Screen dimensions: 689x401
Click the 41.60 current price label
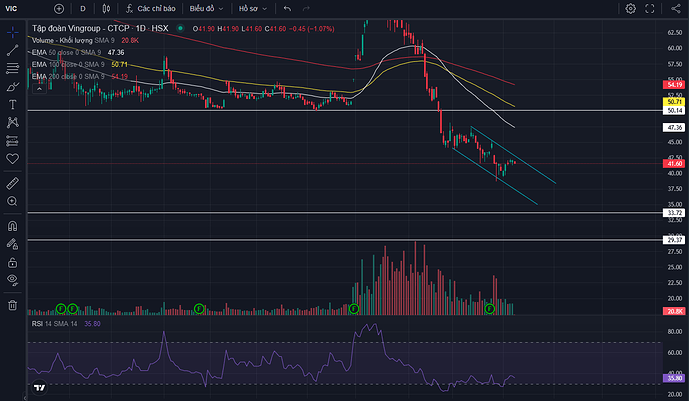pos(674,163)
